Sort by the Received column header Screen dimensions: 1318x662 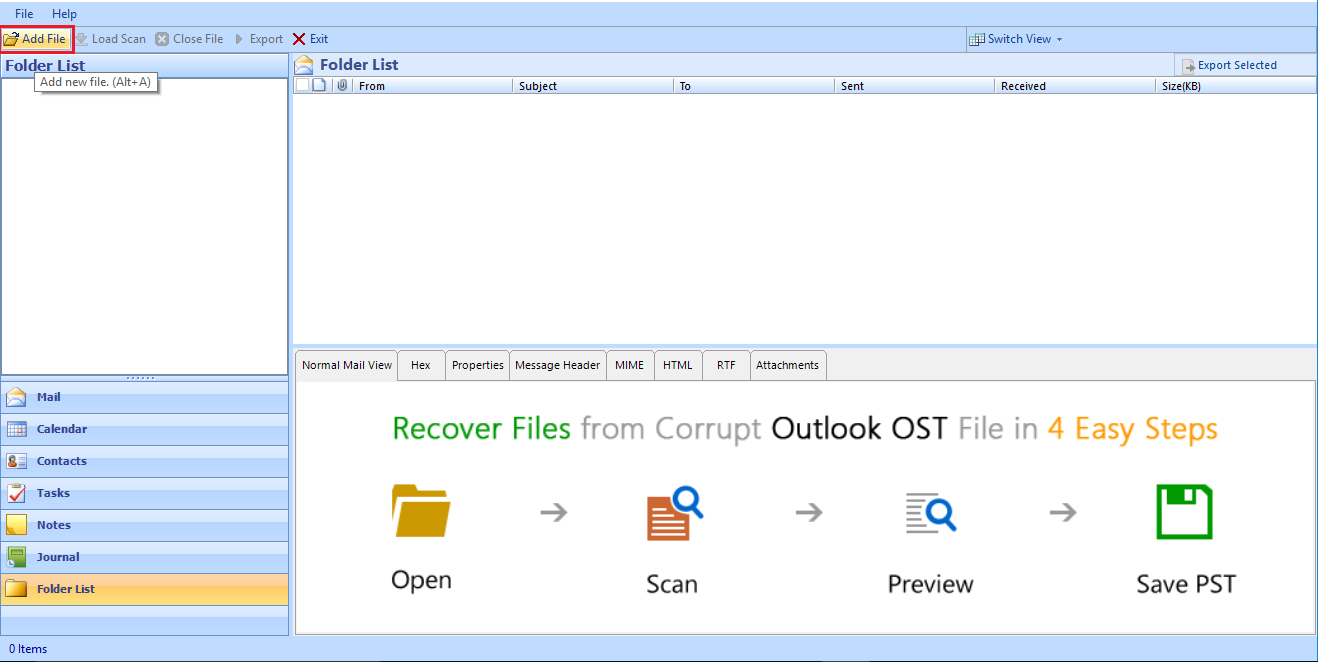click(x=1076, y=86)
